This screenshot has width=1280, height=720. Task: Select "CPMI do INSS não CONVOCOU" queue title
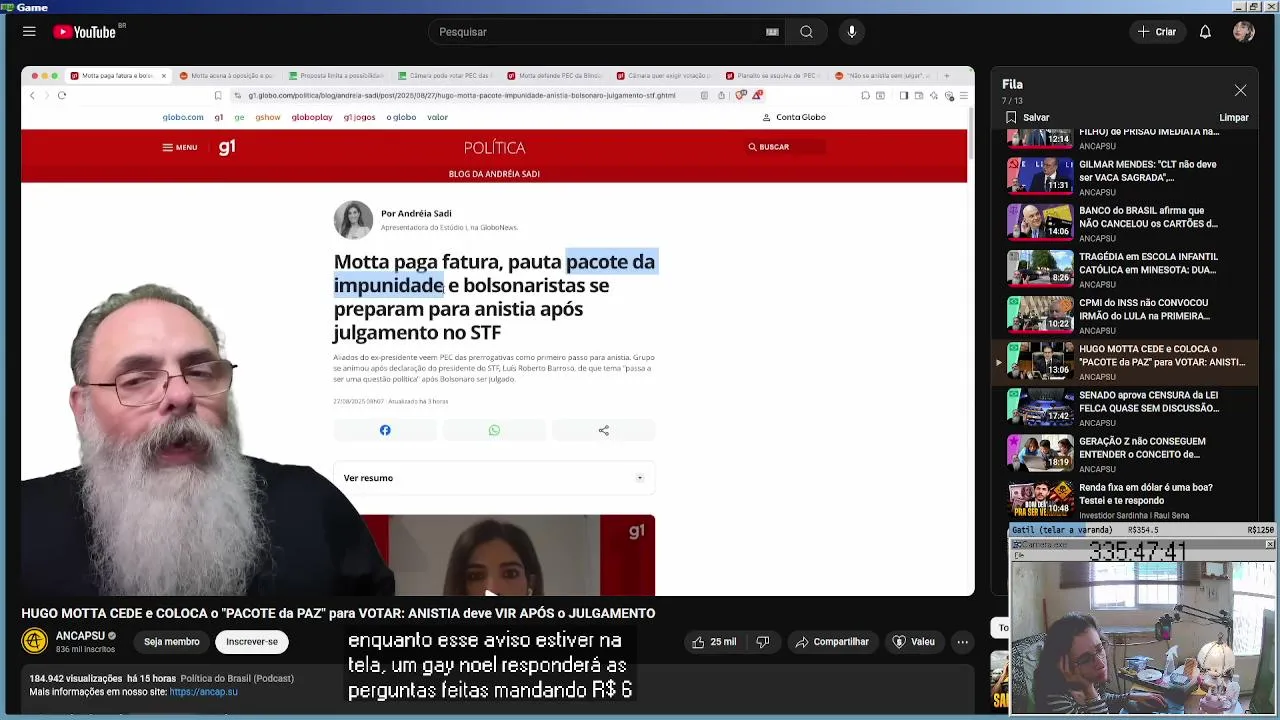pyautogui.click(x=1144, y=309)
